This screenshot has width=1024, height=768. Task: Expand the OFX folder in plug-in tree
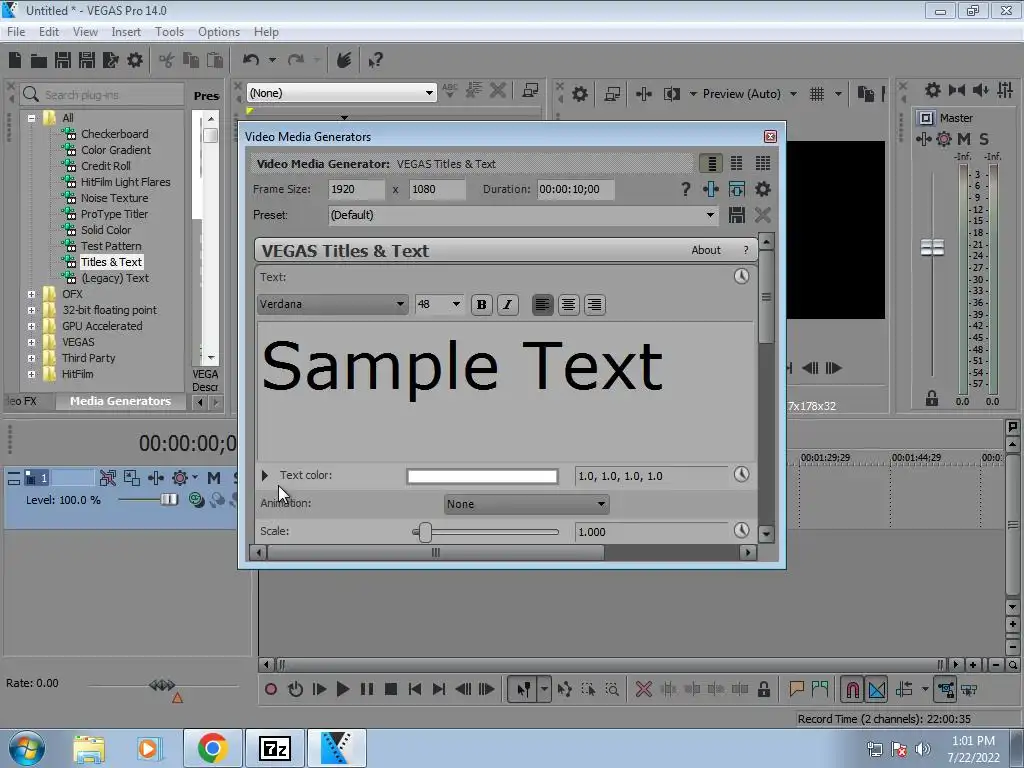tap(31, 295)
